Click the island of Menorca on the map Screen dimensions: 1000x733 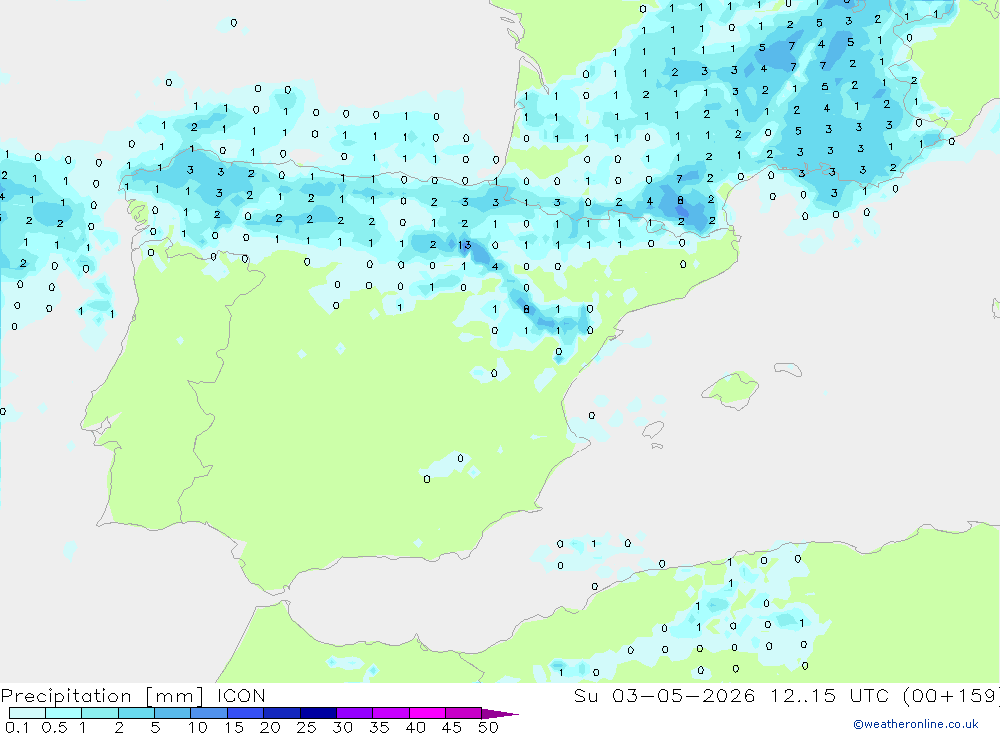click(788, 369)
